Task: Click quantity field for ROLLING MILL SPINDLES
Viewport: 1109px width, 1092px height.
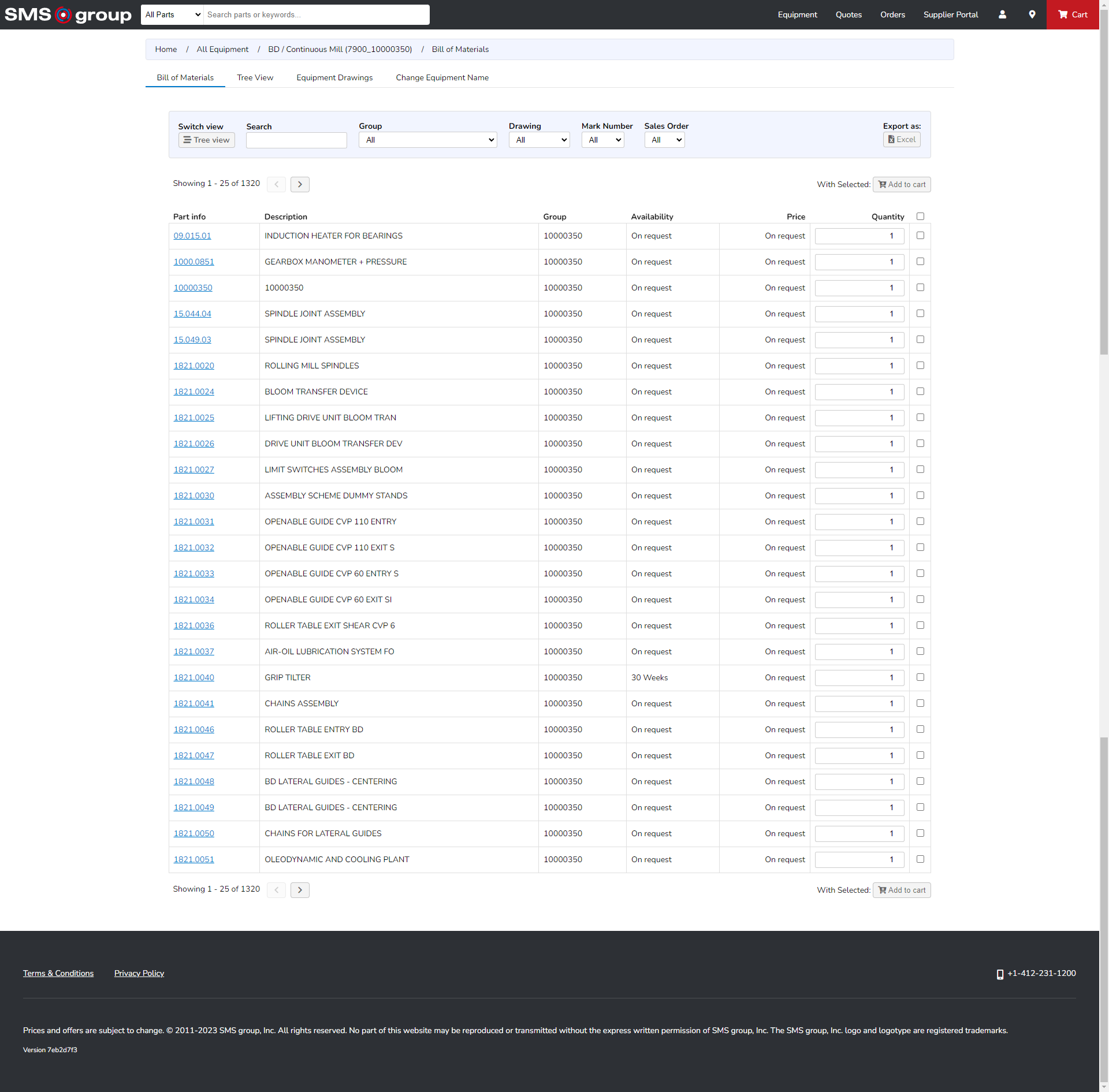Action: click(x=859, y=366)
